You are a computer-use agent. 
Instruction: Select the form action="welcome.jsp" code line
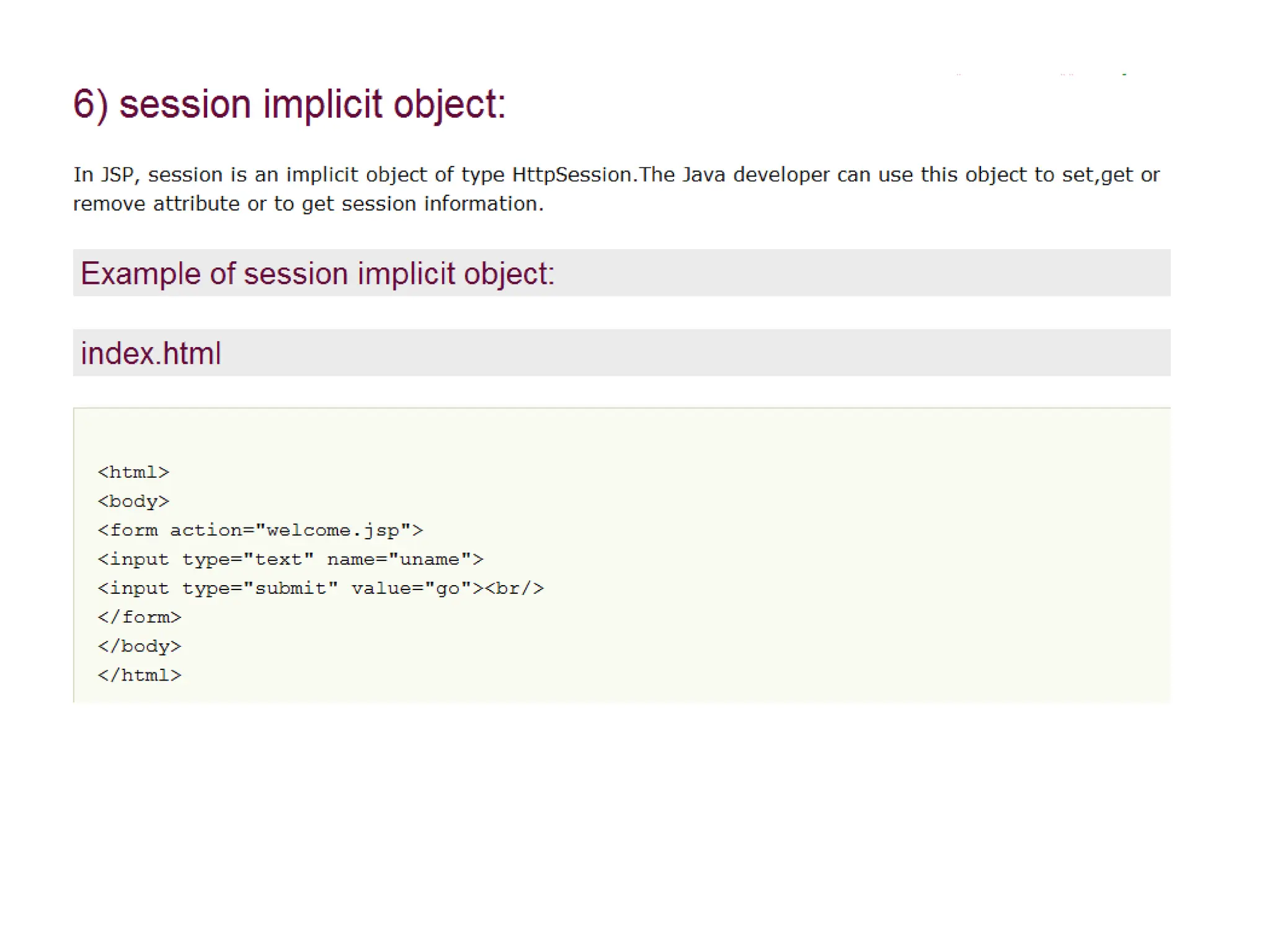click(260, 531)
